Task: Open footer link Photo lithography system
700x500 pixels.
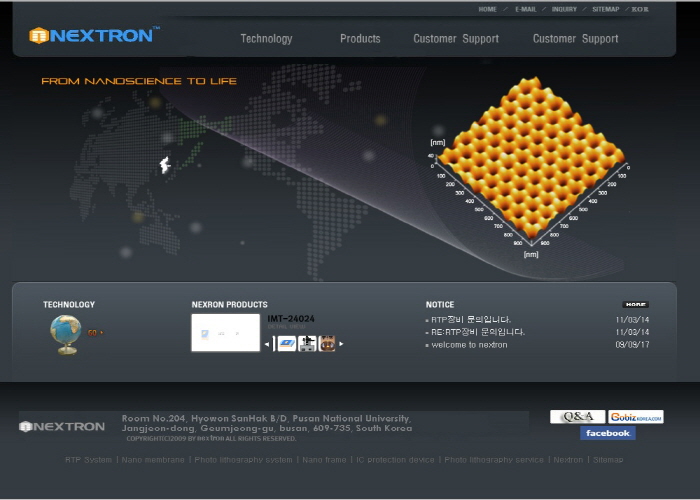Action: point(243,460)
